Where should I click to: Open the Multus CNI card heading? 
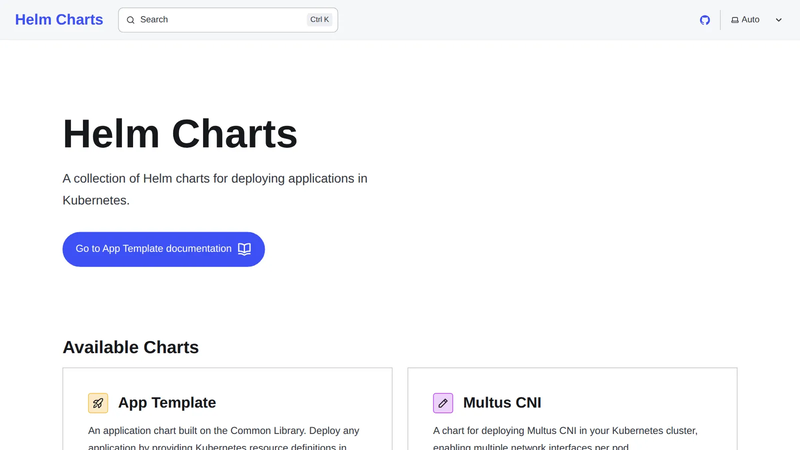(502, 403)
